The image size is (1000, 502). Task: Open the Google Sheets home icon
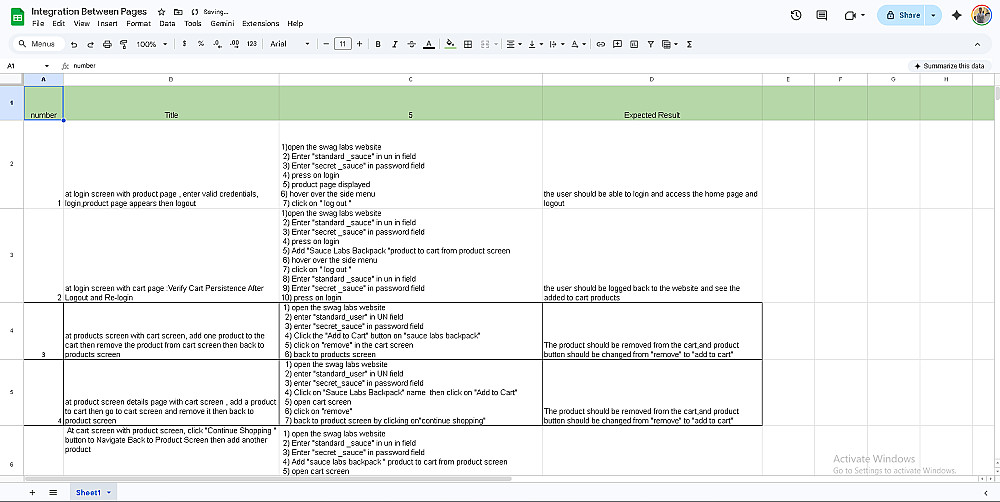point(17,17)
